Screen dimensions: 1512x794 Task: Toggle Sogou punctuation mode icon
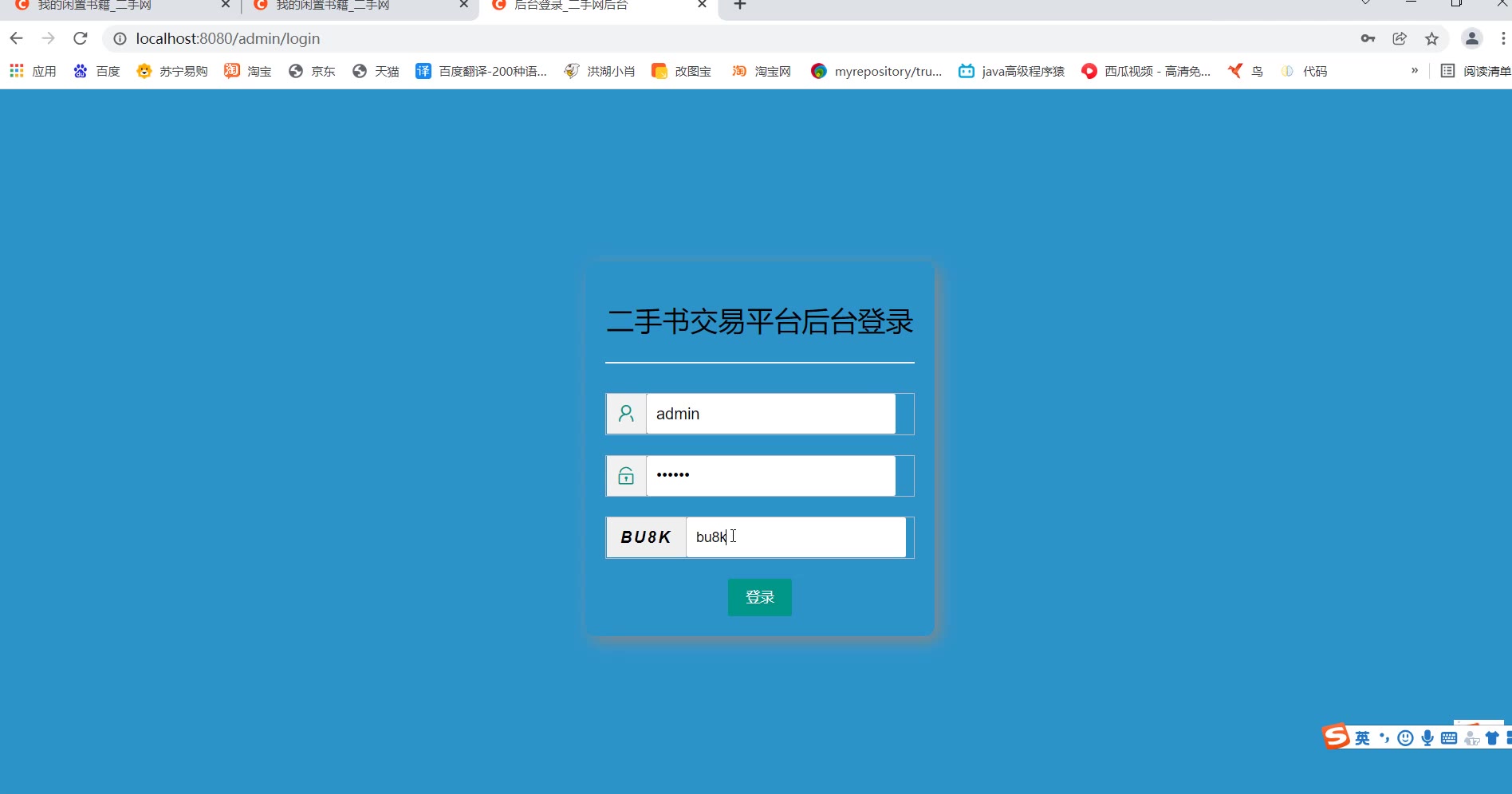[1384, 738]
